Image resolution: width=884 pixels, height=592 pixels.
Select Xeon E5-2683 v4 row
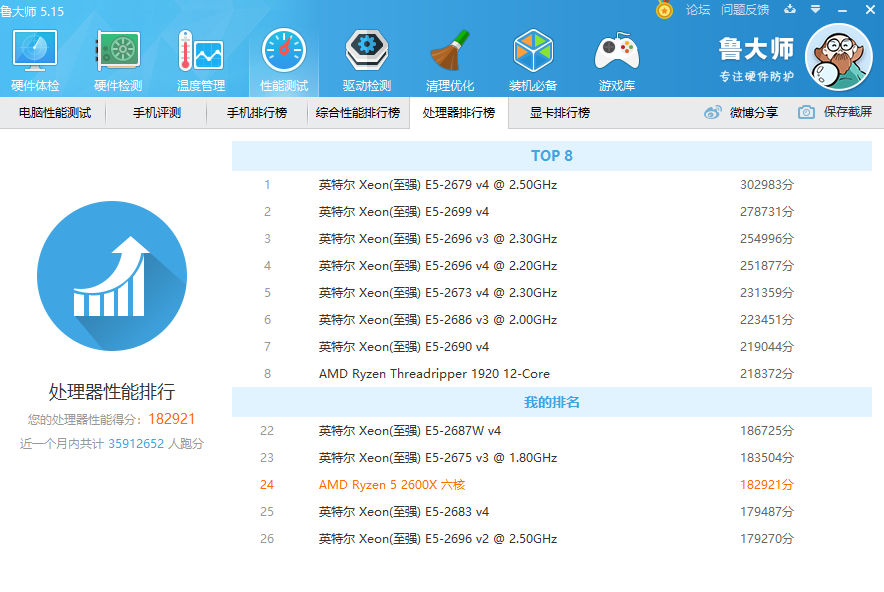click(551, 512)
